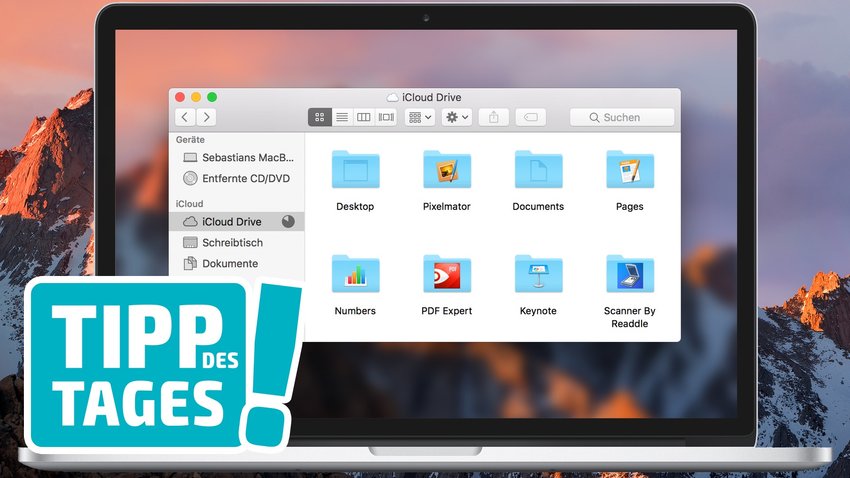Click the iCloud Drive window title
This screenshot has width=850, height=478.
coord(424,98)
